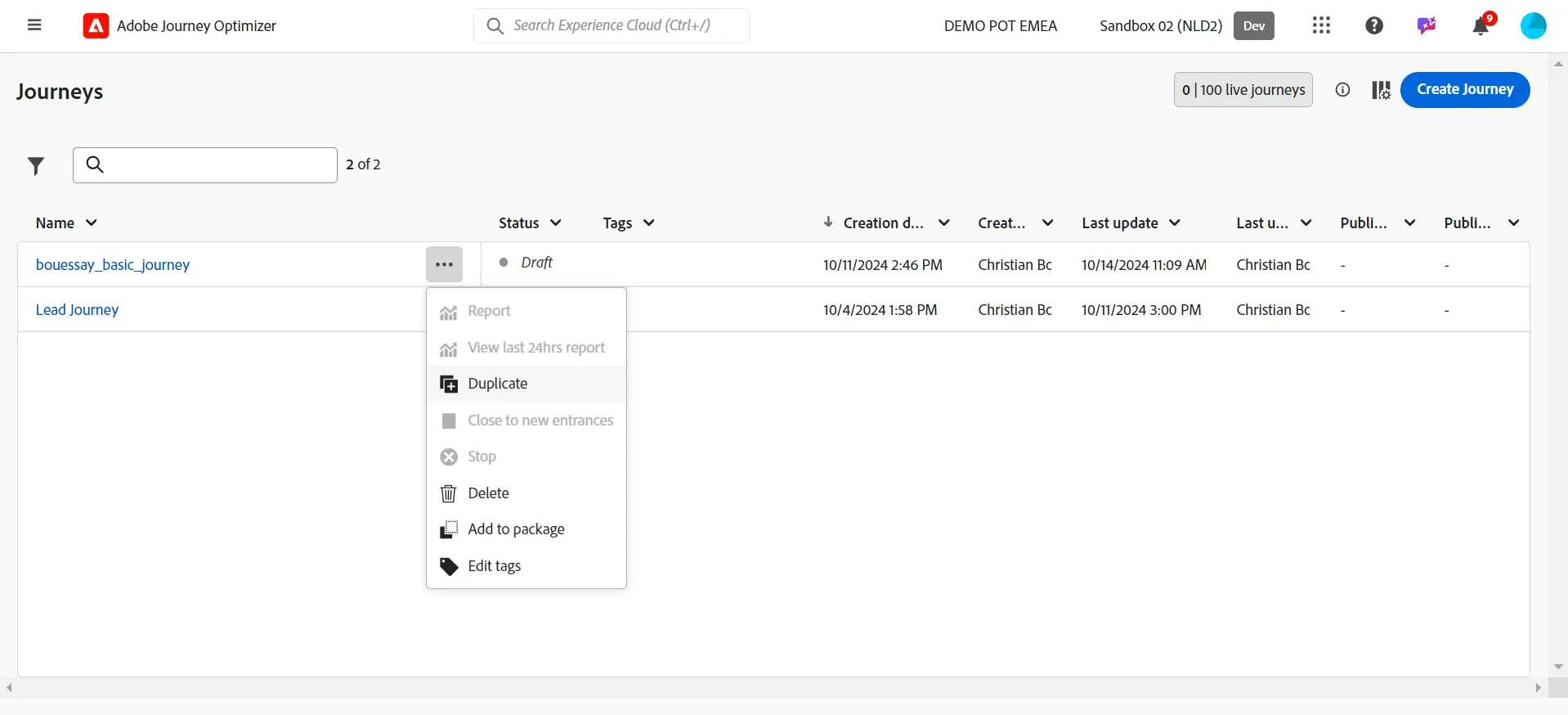Click the Duplicate icon in the menu
Screen dimensions: 1568x715
[449, 384]
